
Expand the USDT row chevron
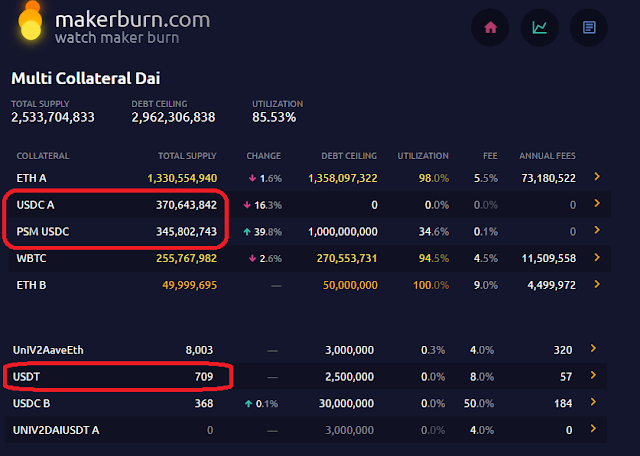coord(593,375)
